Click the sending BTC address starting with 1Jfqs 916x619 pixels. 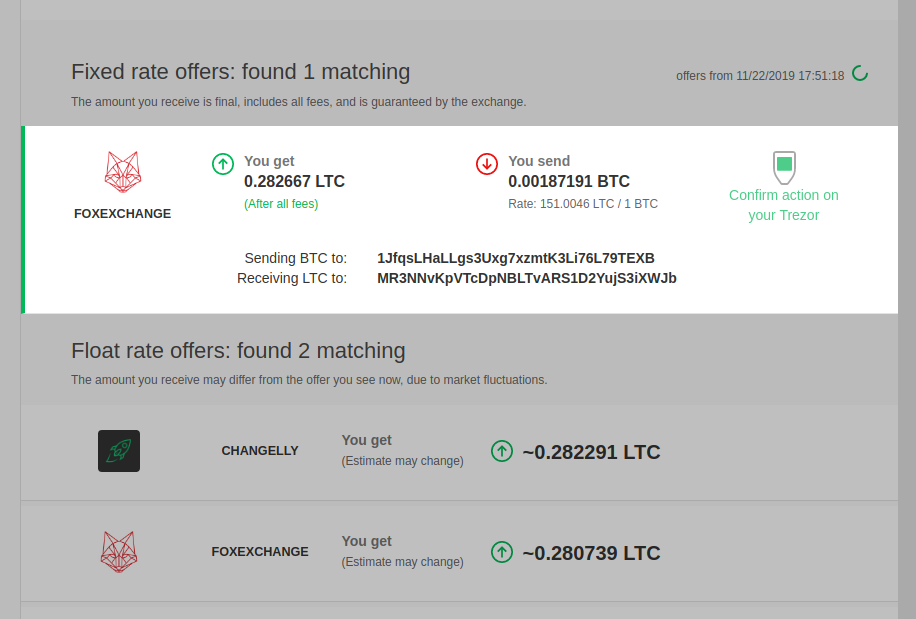[516, 258]
